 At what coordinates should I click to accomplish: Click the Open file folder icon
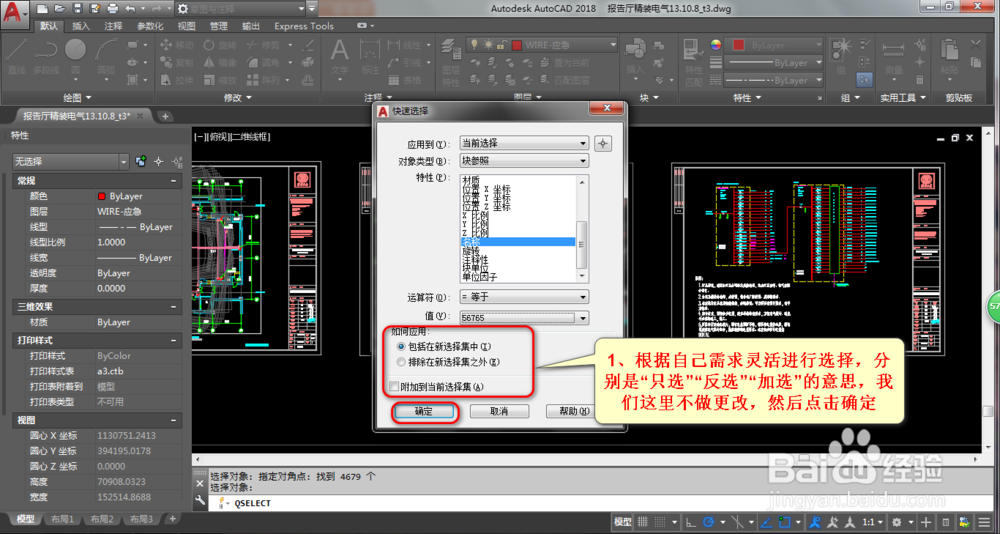[x=59, y=9]
